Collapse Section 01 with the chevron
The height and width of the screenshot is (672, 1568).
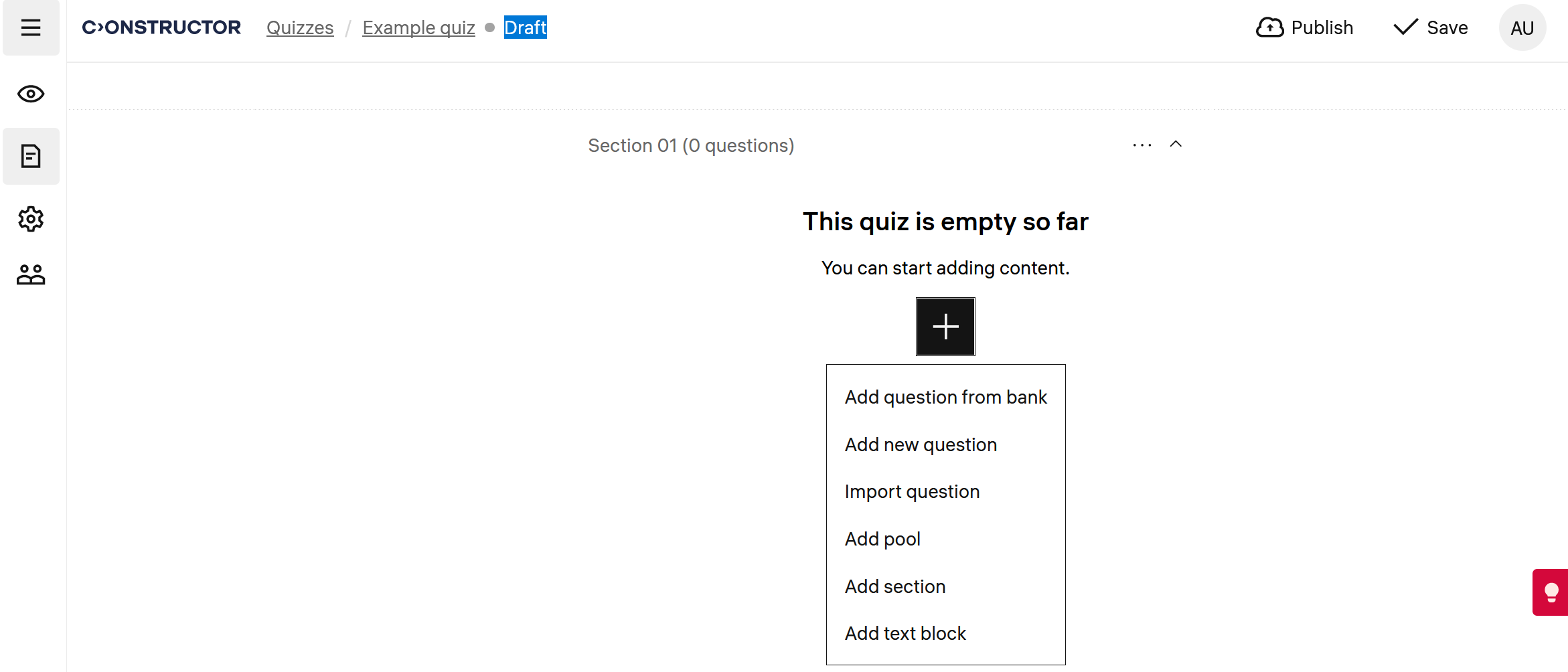(1176, 144)
